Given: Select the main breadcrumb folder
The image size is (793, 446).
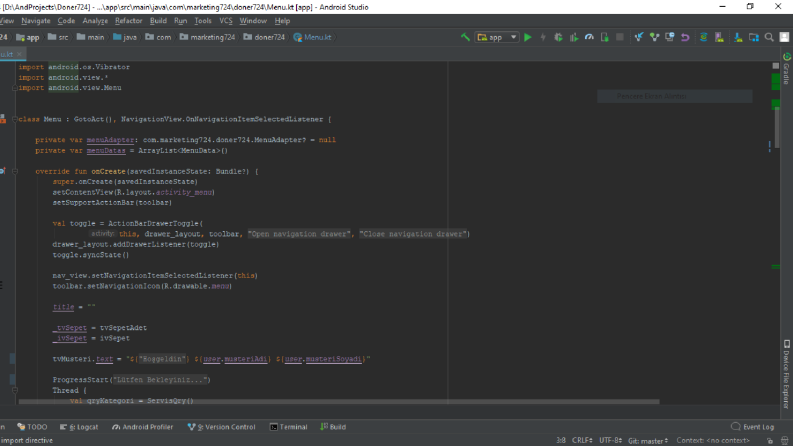Looking at the screenshot, I should [x=91, y=37].
